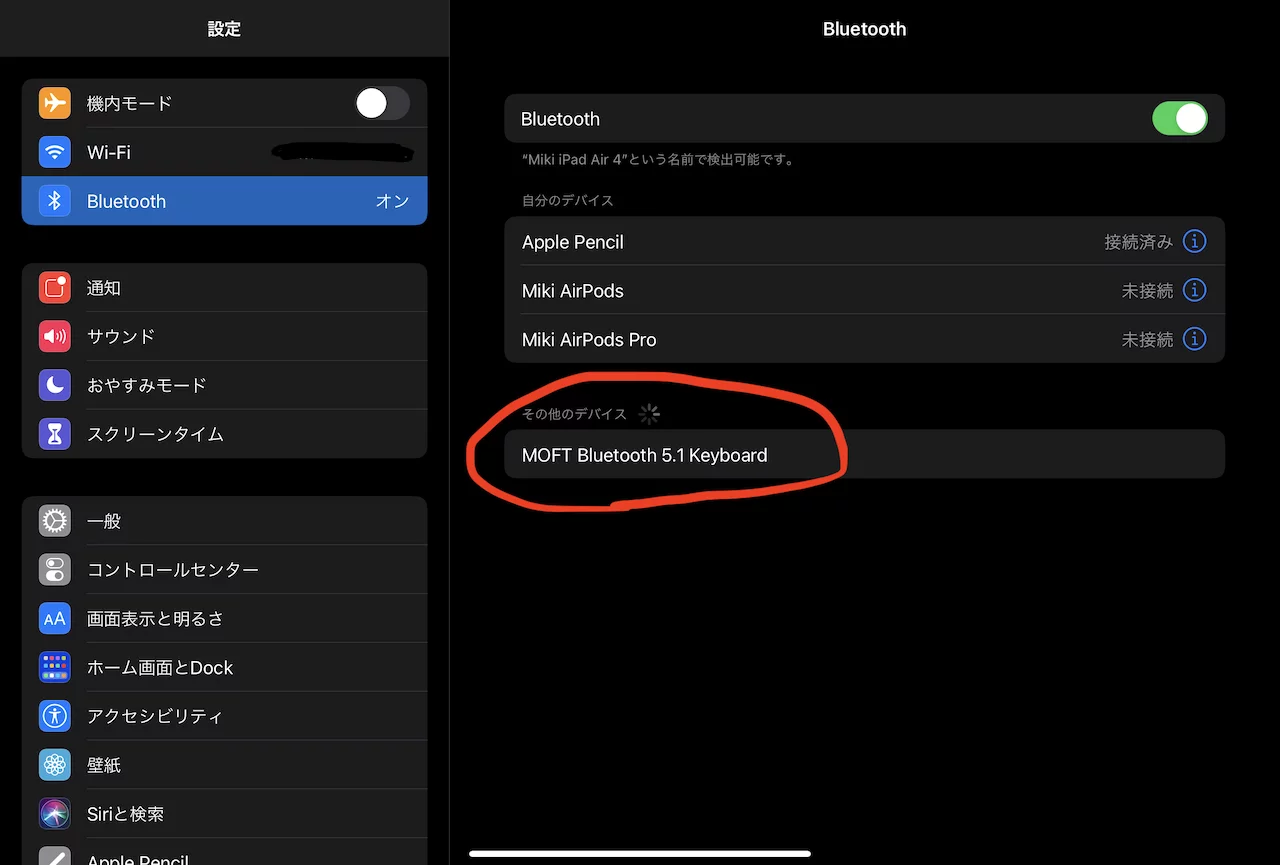The width and height of the screenshot is (1280, 865).
Task: Open 画面表示と明るさ settings
Action: tap(224, 619)
